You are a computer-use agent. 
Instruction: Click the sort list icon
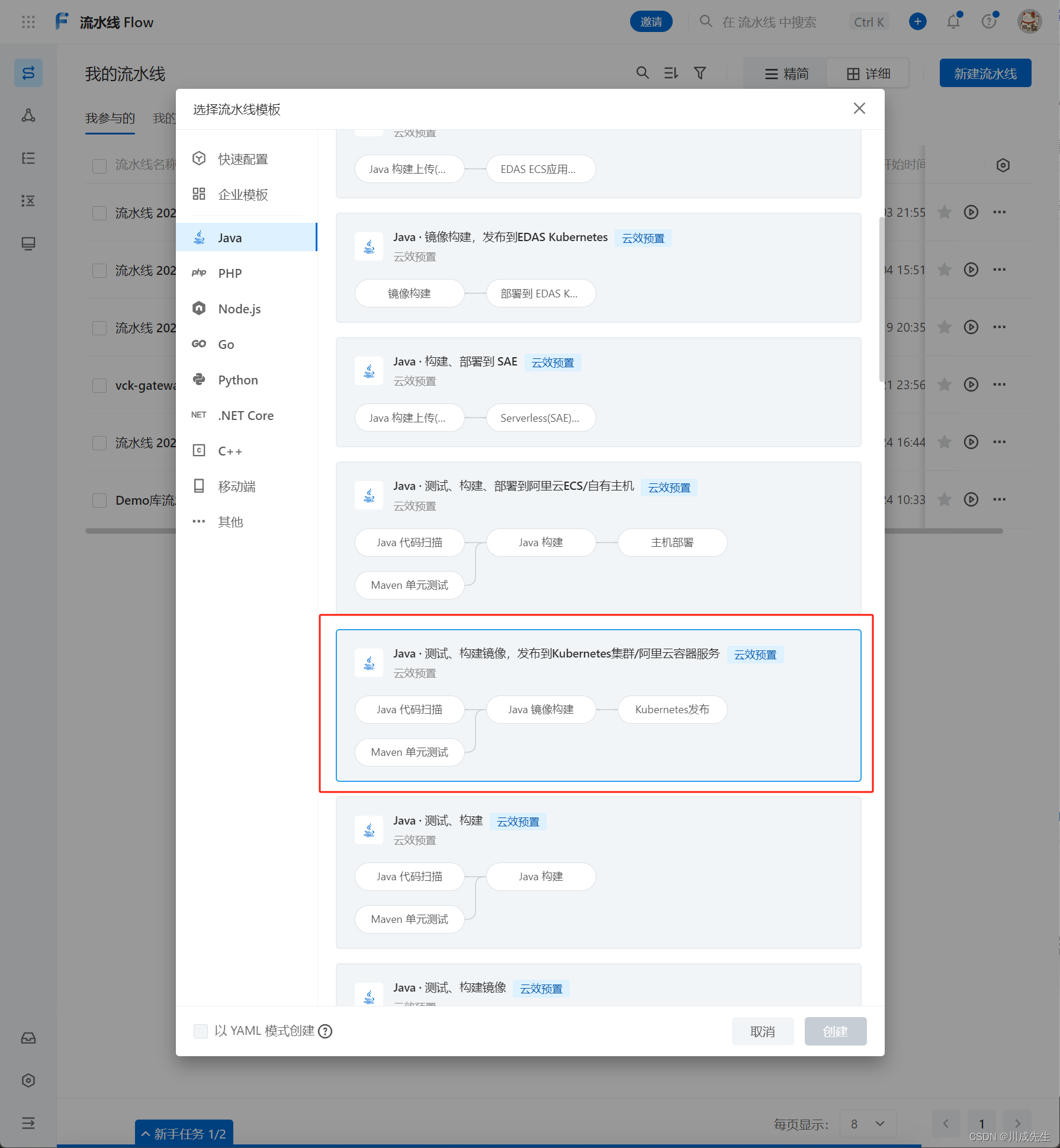coord(671,73)
